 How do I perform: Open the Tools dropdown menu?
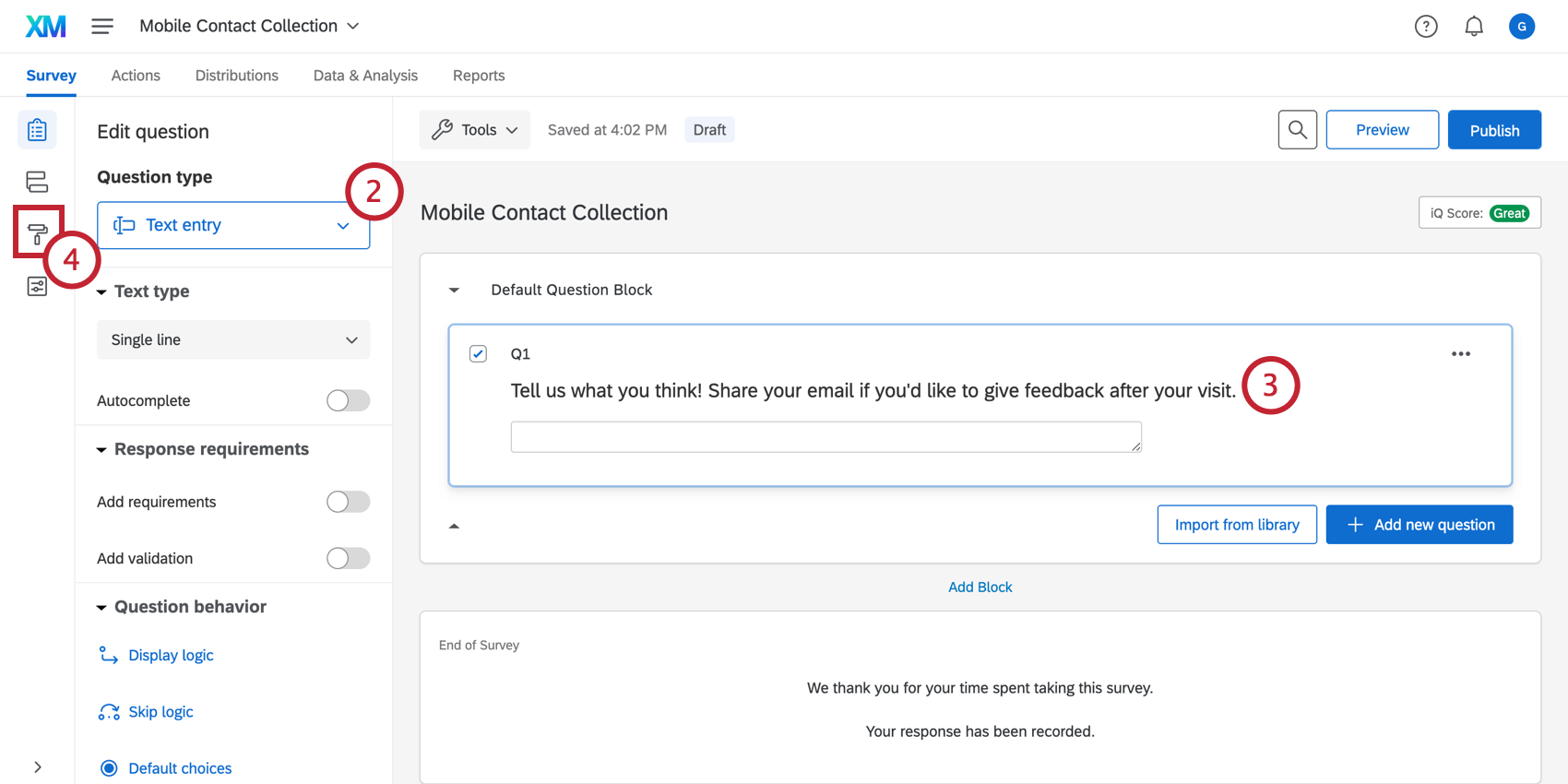tap(475, 130)
